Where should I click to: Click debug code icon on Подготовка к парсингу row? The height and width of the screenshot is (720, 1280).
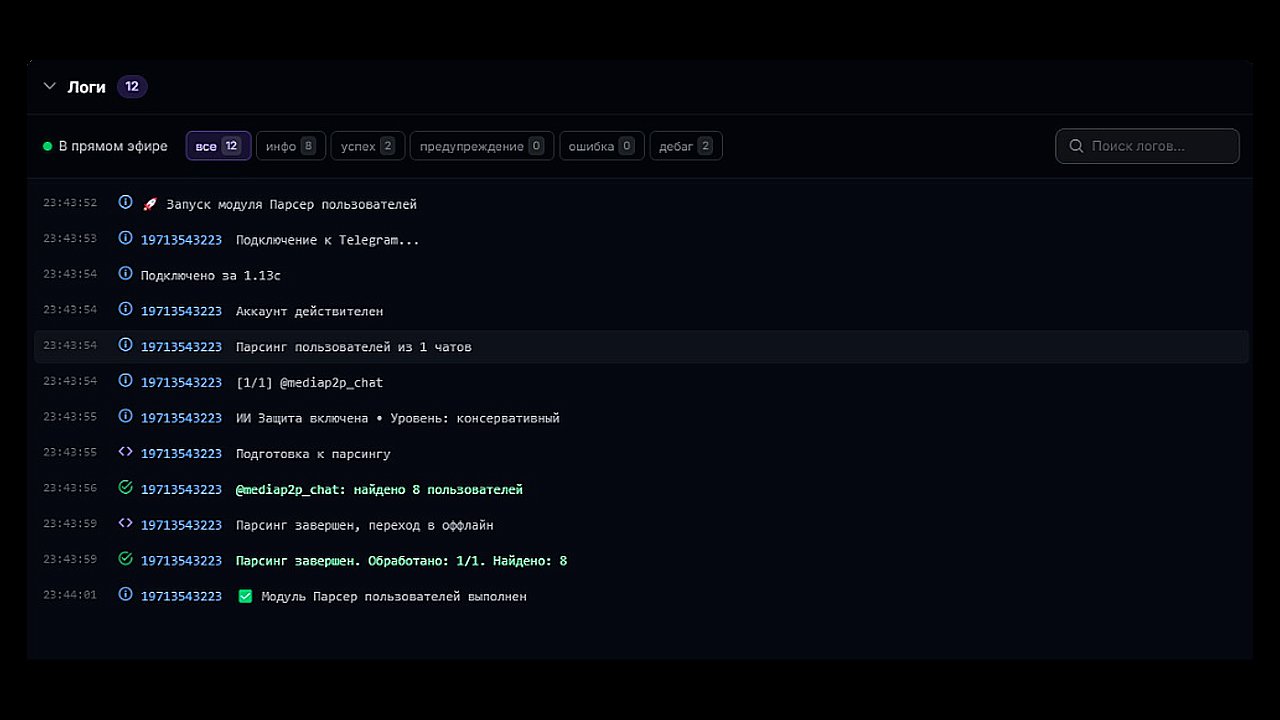pyautogui.click(x=125, y=452)
